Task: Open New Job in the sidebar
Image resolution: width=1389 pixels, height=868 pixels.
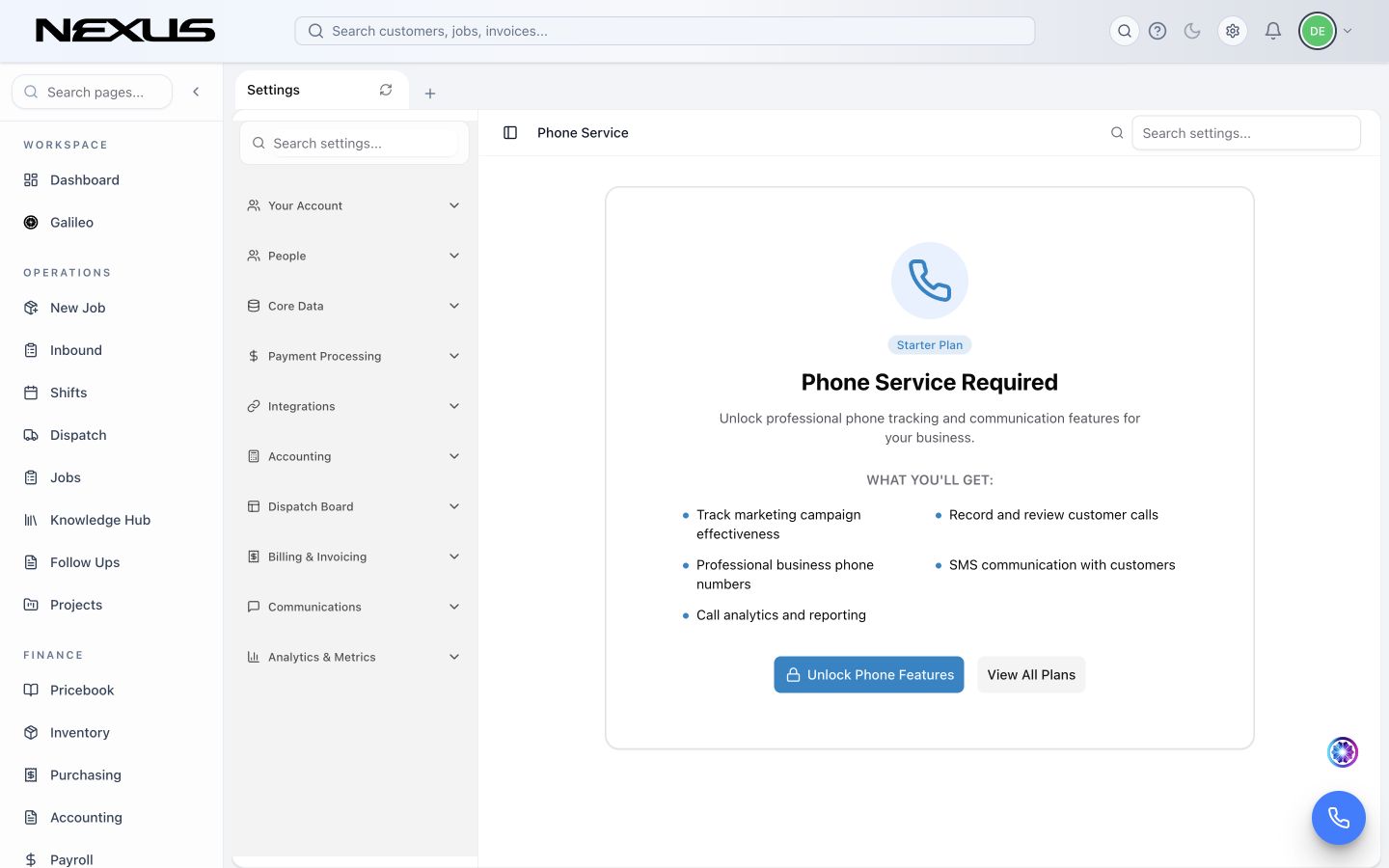Action: pyautogui.click(x=111, y=308)
